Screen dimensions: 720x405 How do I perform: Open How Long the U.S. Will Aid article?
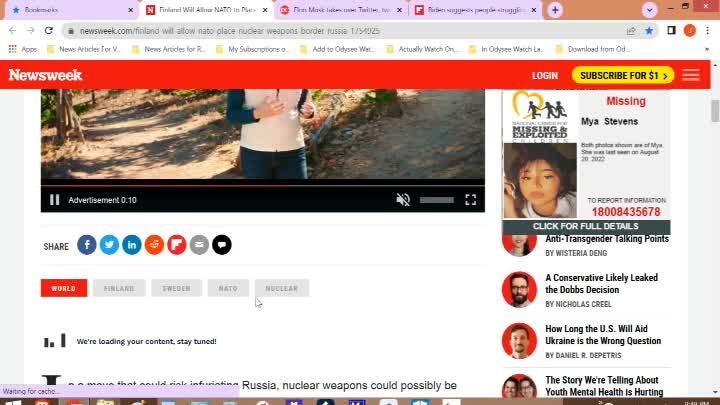pos(603,335)
